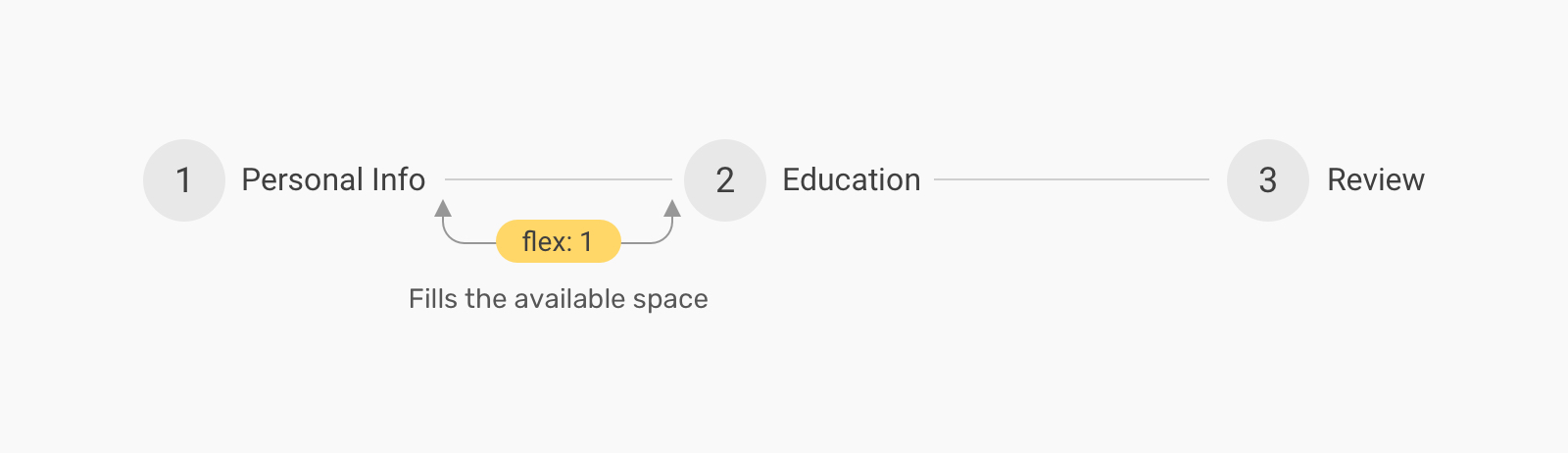Click connector line between Education and Review
The width and height of the screenshot is (1568, 453).
1071,179
